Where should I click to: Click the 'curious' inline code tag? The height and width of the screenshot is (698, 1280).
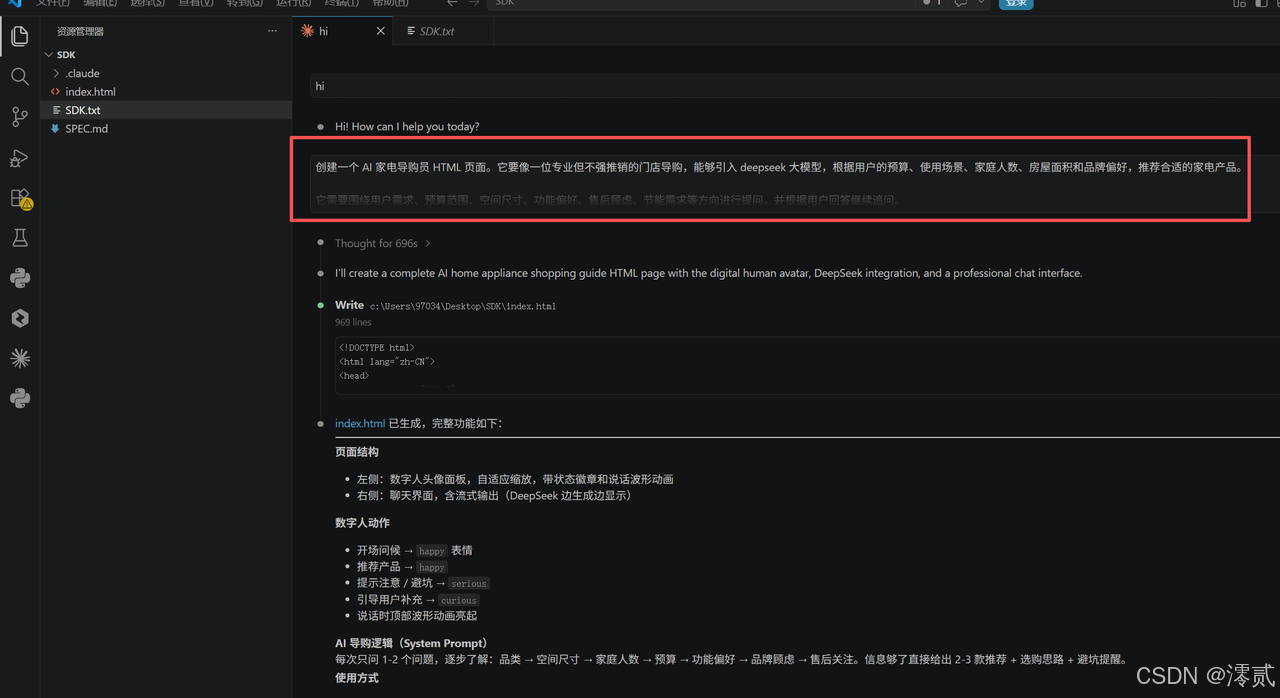click(458, 600)
